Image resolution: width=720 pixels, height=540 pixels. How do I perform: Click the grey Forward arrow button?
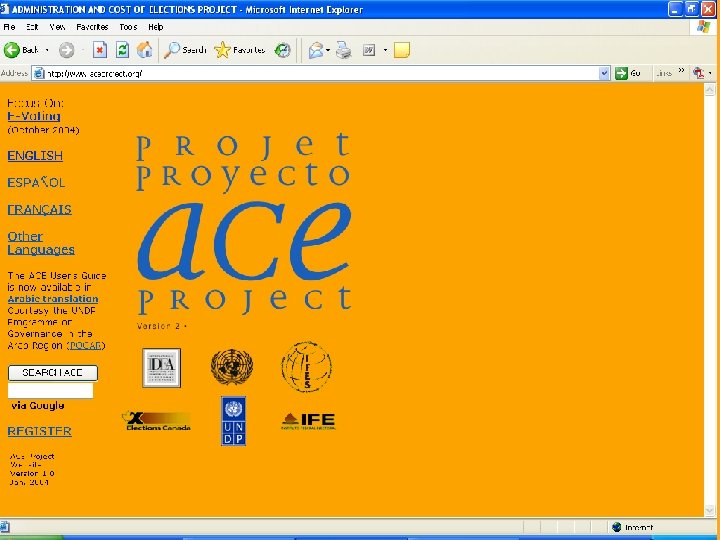tap(67, 50)
